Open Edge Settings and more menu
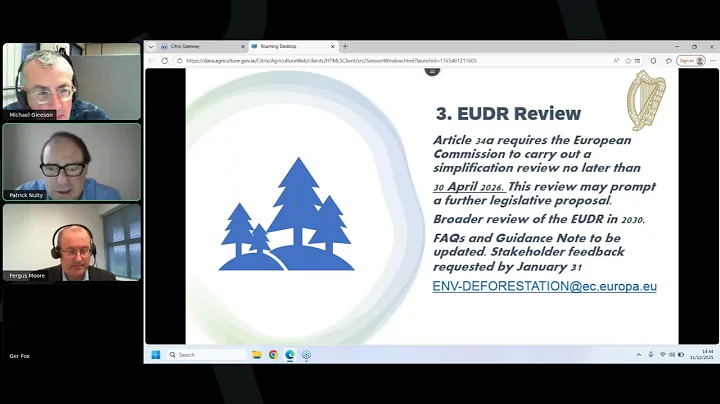Screen dimensions: 720x404 (713, 61)
